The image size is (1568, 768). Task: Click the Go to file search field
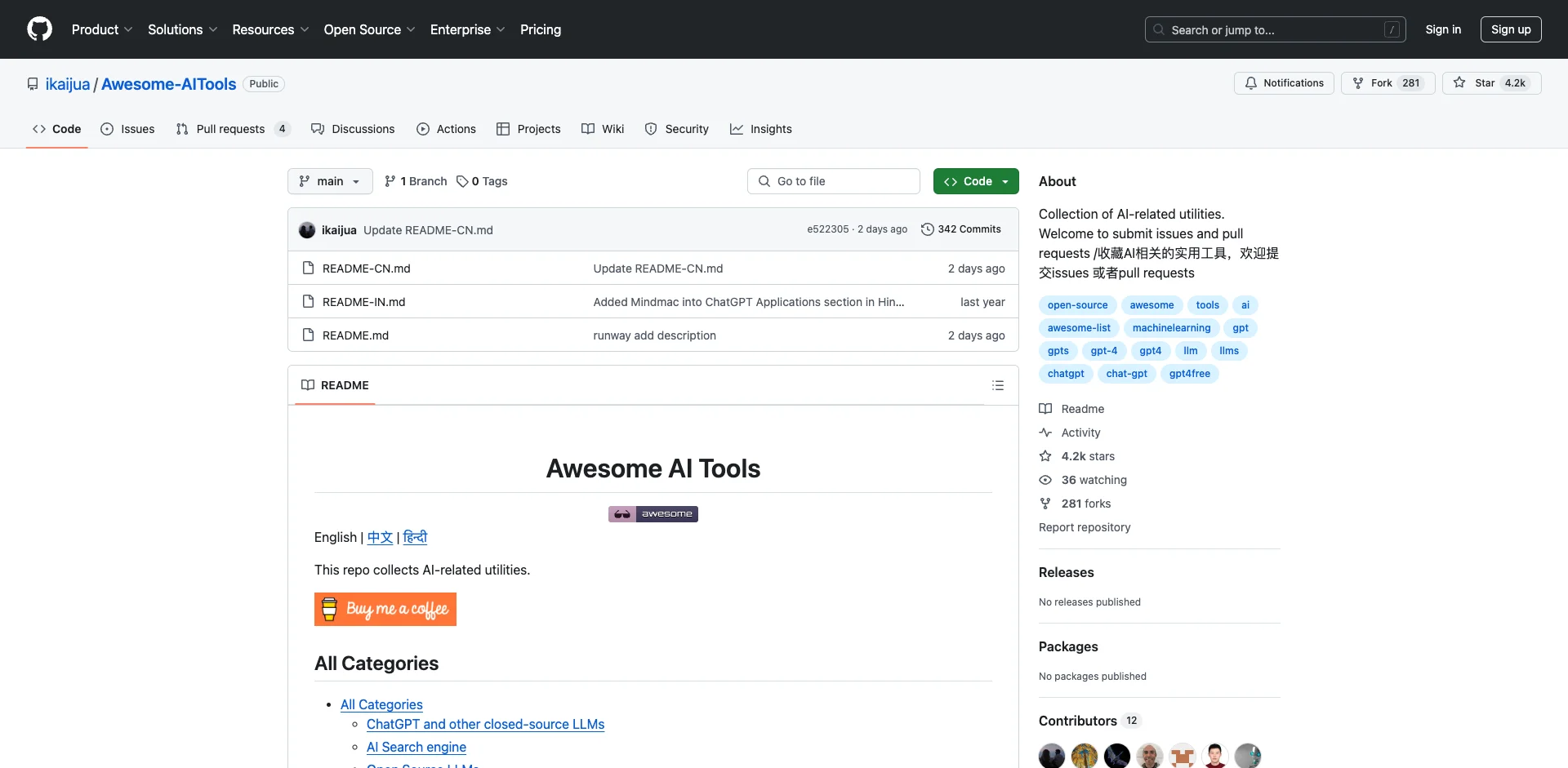(x=834, y=181)
